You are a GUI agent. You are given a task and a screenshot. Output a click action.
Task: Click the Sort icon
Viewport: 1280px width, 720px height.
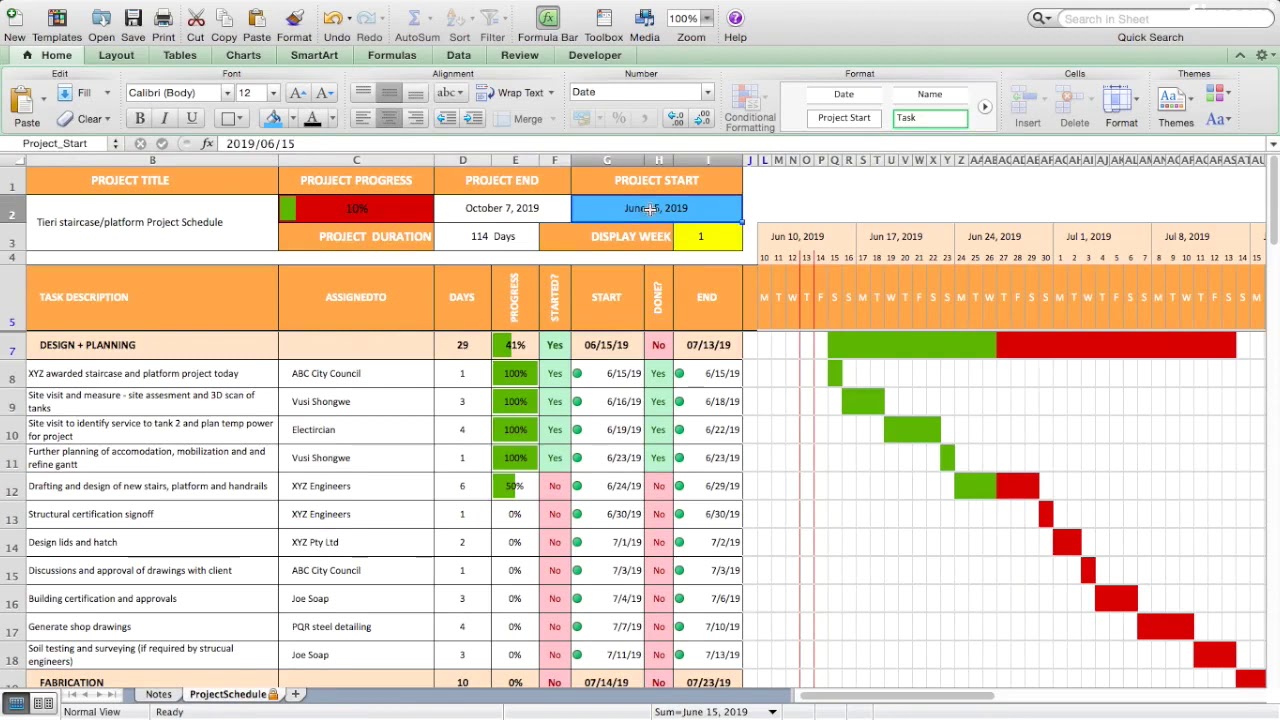click(456, 18)
